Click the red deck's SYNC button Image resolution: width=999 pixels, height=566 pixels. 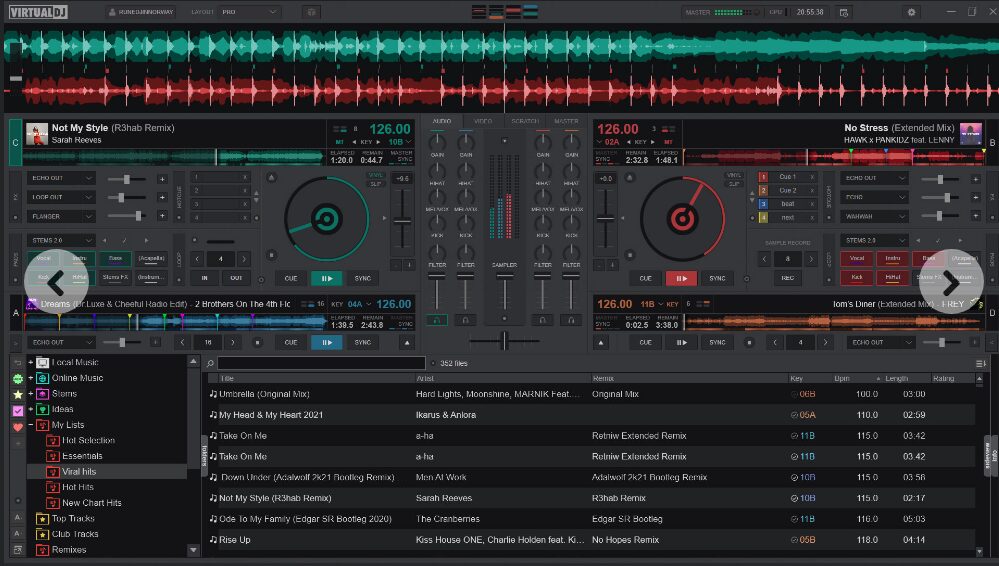[x=717, y=278]
